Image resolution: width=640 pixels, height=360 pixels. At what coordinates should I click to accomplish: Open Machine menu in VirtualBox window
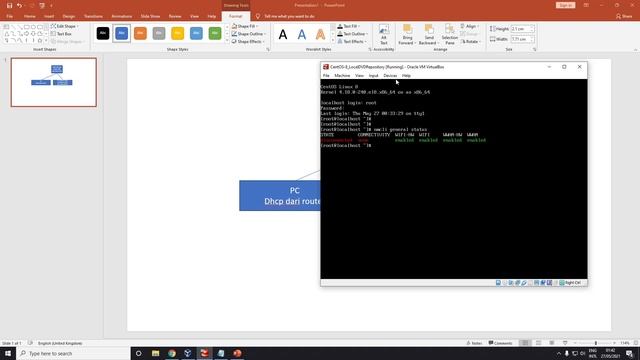[x=342, y=76]
